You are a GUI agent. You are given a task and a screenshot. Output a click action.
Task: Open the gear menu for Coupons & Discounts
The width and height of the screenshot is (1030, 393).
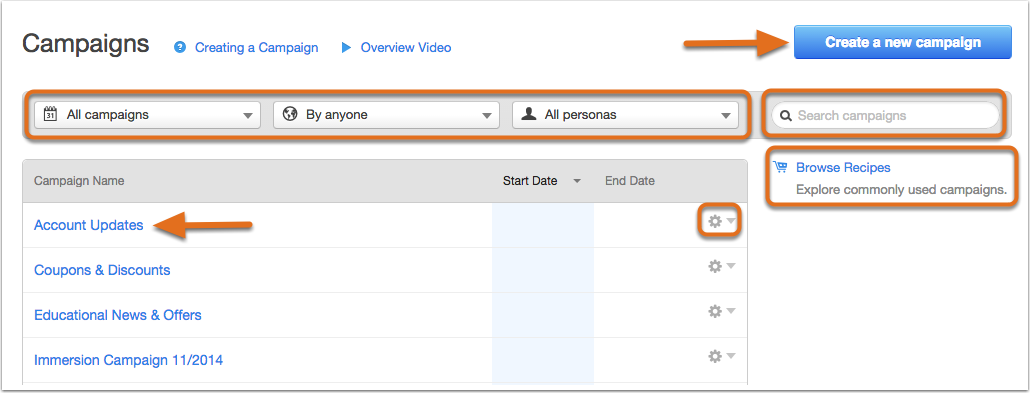click(721, 266)
